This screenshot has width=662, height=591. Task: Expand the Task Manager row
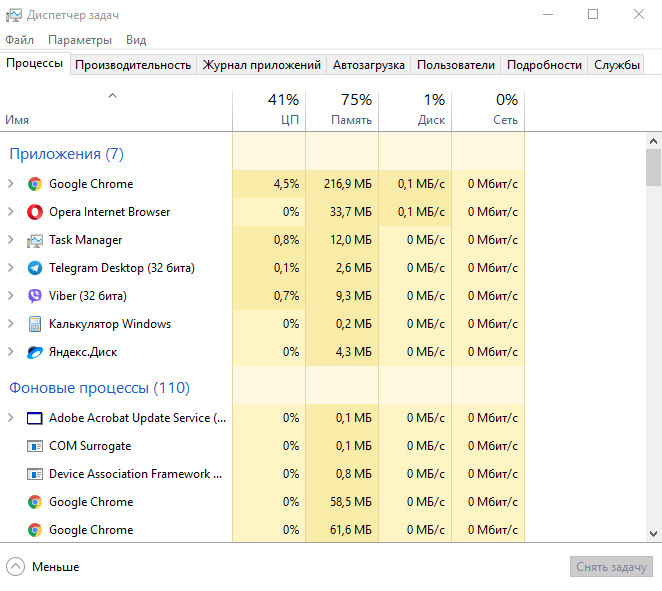coord(11,240)
